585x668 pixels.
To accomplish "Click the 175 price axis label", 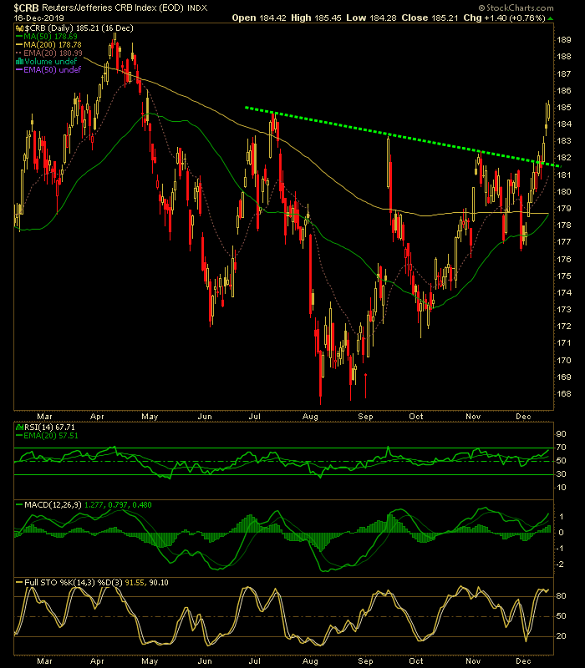I will point(564,276).
